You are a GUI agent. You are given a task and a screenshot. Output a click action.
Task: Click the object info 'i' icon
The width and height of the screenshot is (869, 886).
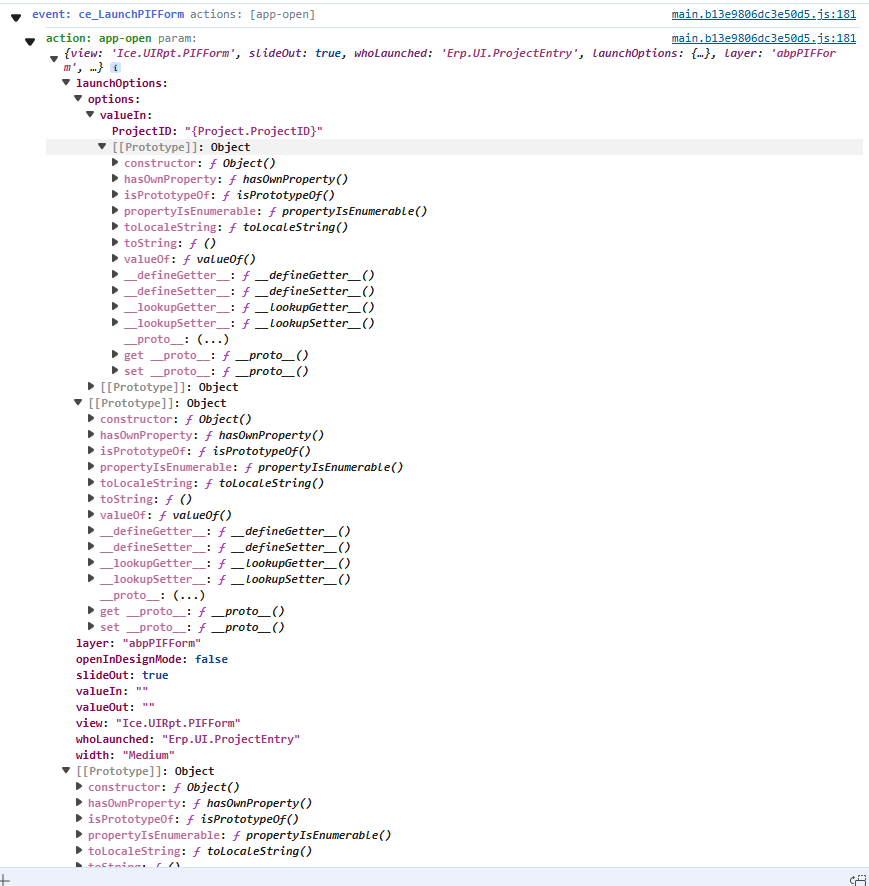point(115,68)
